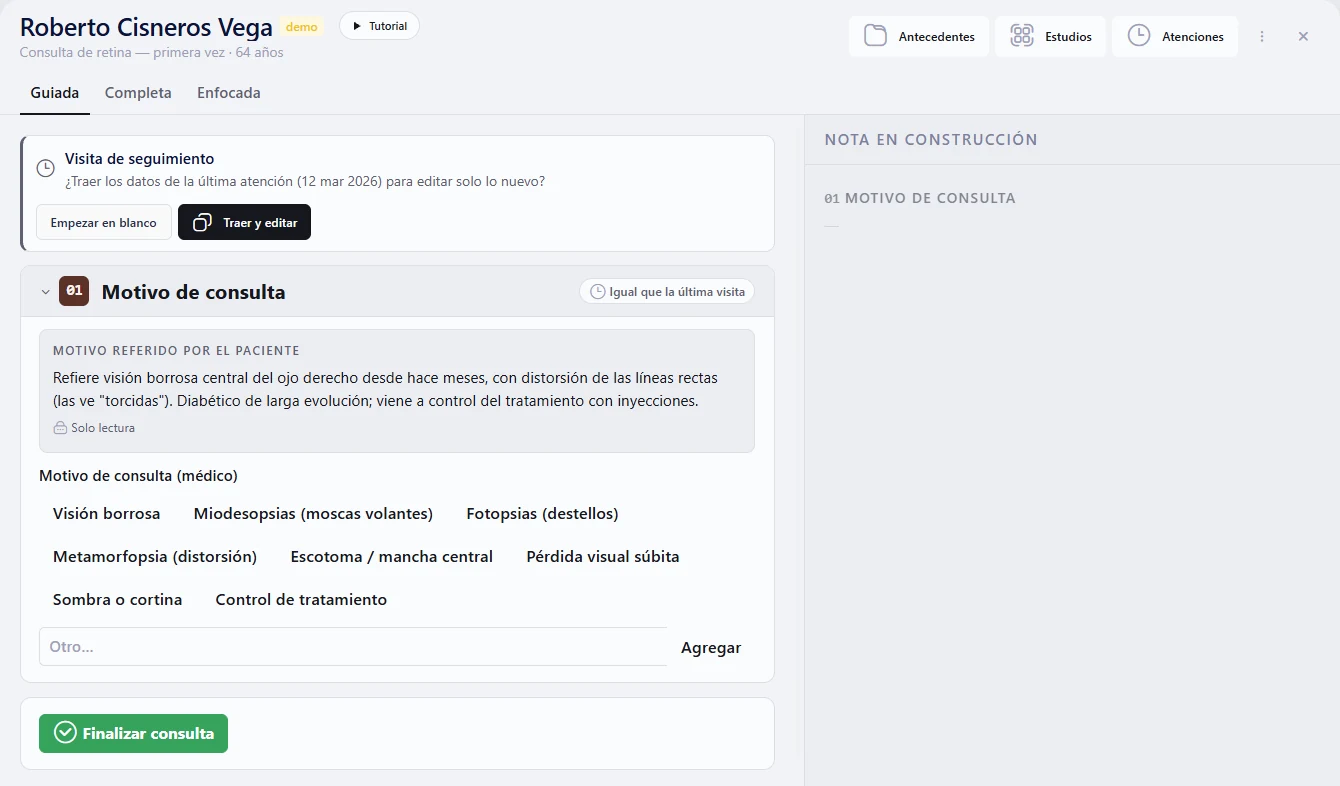Toggle the Miodesopsias (moscas volantes) chip
Screen dimensions: 1340x786
click(x=313, y=514)
